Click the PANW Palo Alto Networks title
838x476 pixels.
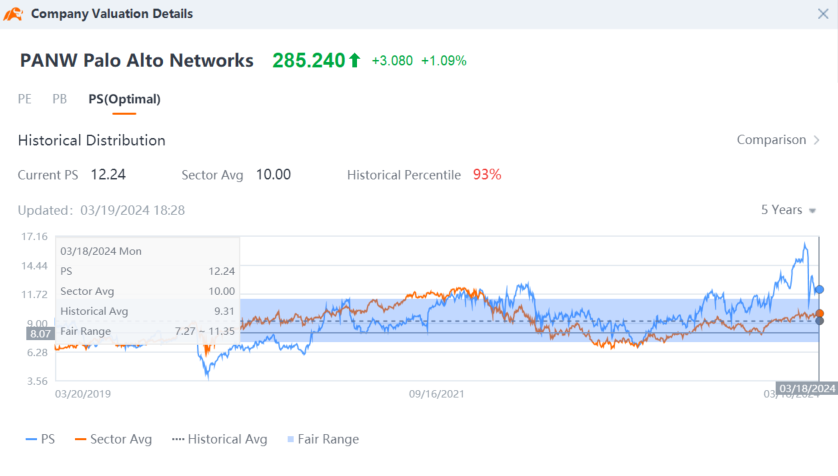(x=137, y=61)
